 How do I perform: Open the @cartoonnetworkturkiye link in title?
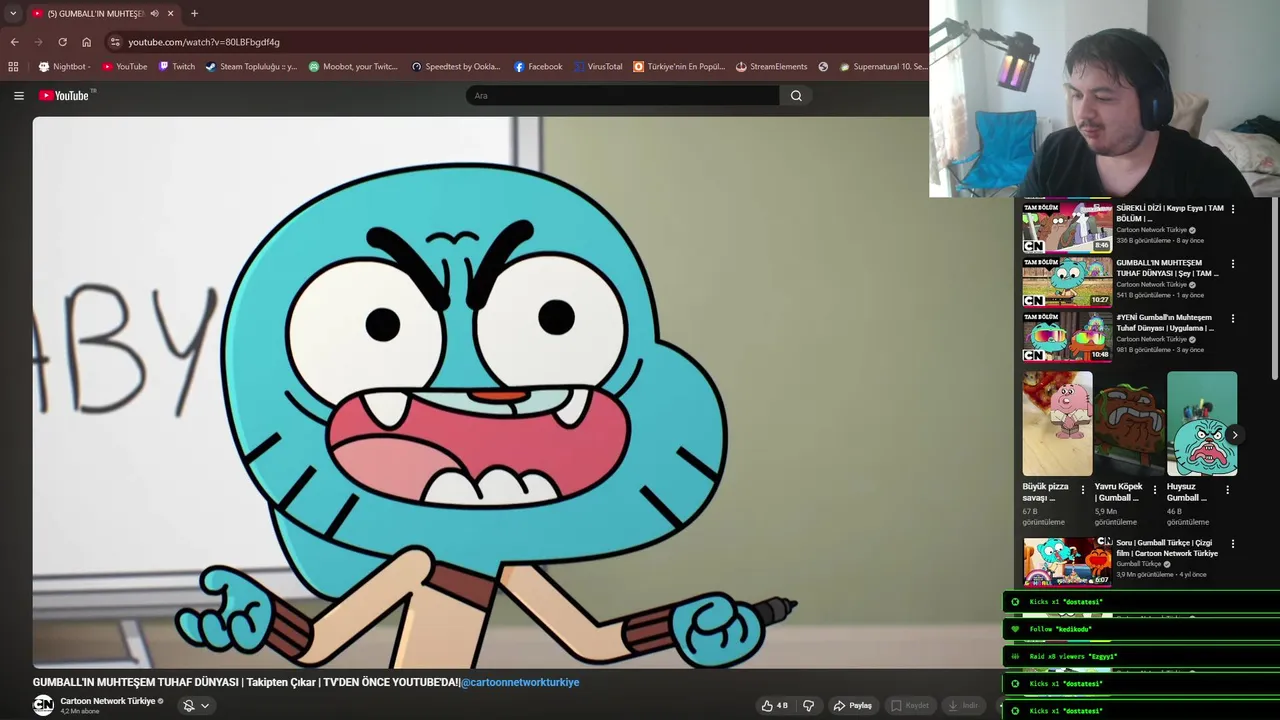(x=520, y=682)
